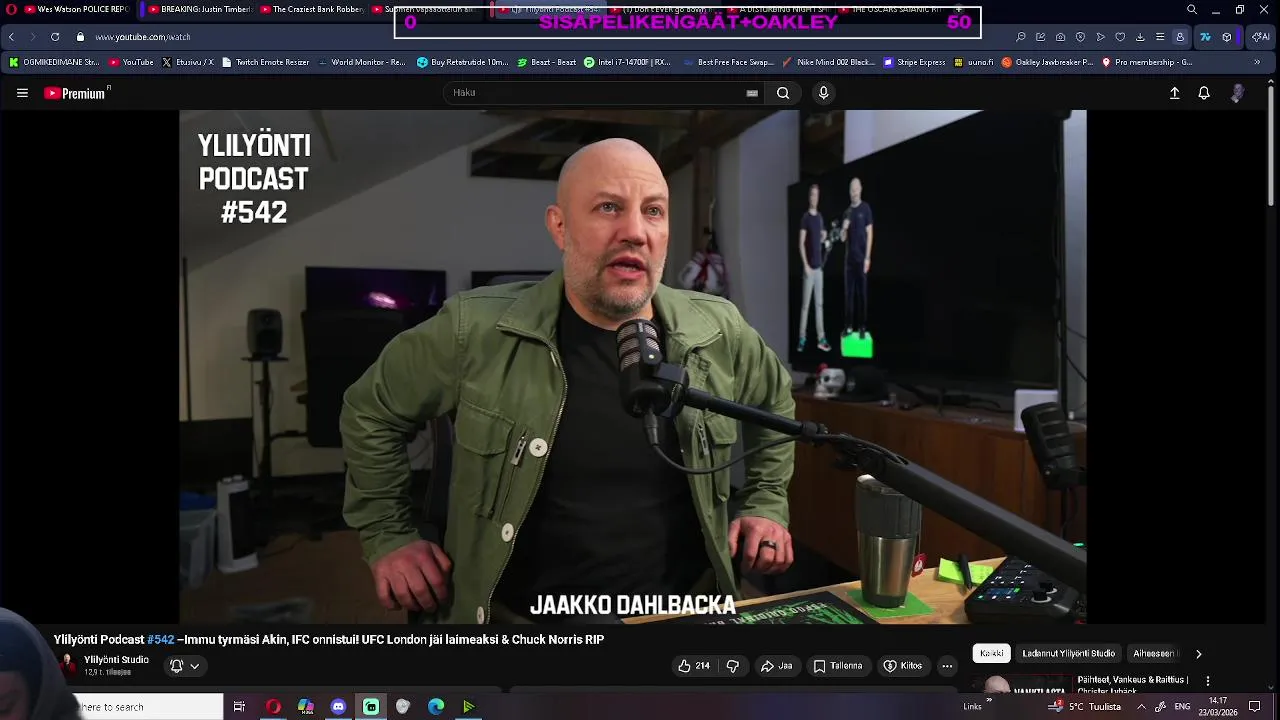Open the Stripe Express bookmark
This screenshot has height=720, width=1280.
coord(914,62)
